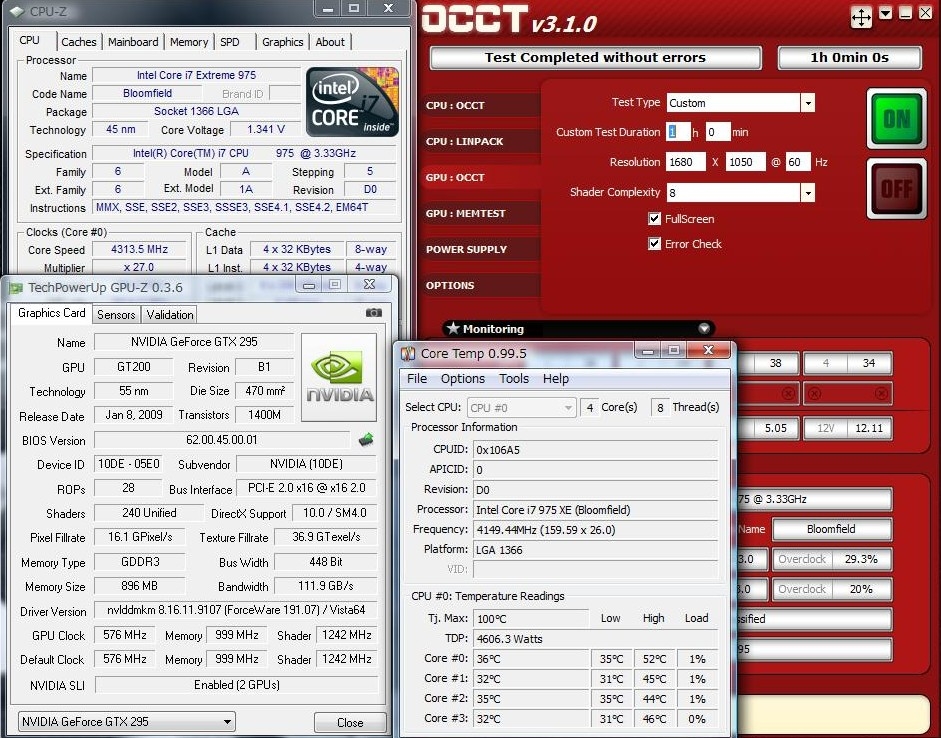The height and width of the screenshot is (738, 941).
Task: Open the Test Type dropdown
Action: point(807,103)
